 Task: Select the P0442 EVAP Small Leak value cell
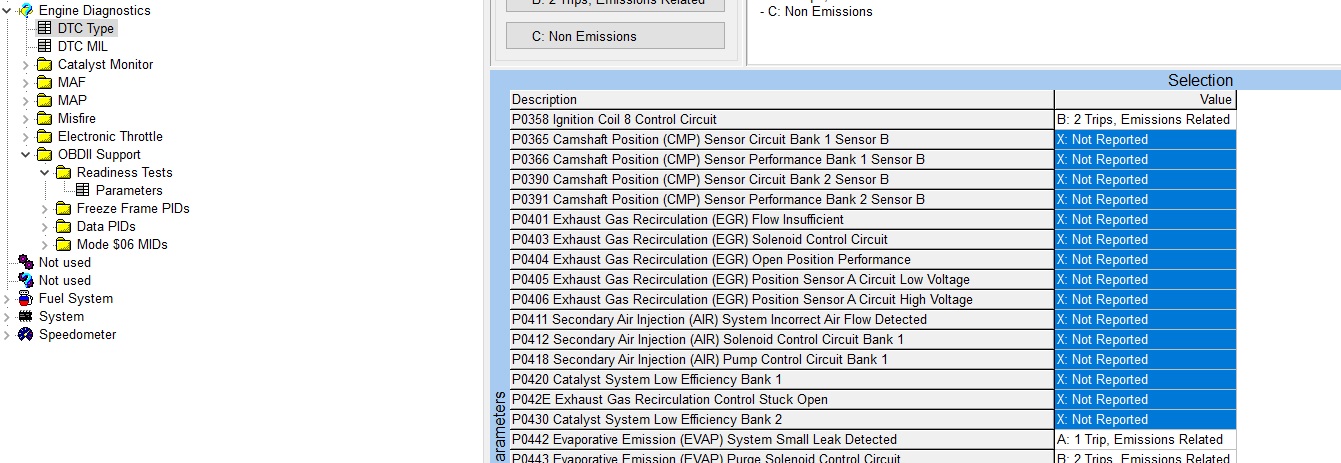click(x=1145, y=440)
